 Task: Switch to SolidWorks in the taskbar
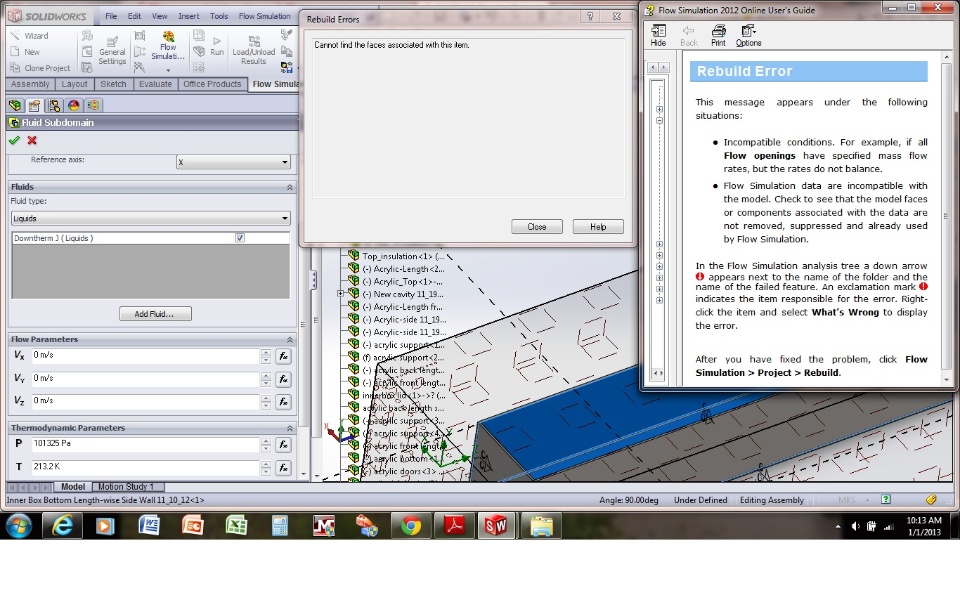pyautogui.click(x=496, y=526)
